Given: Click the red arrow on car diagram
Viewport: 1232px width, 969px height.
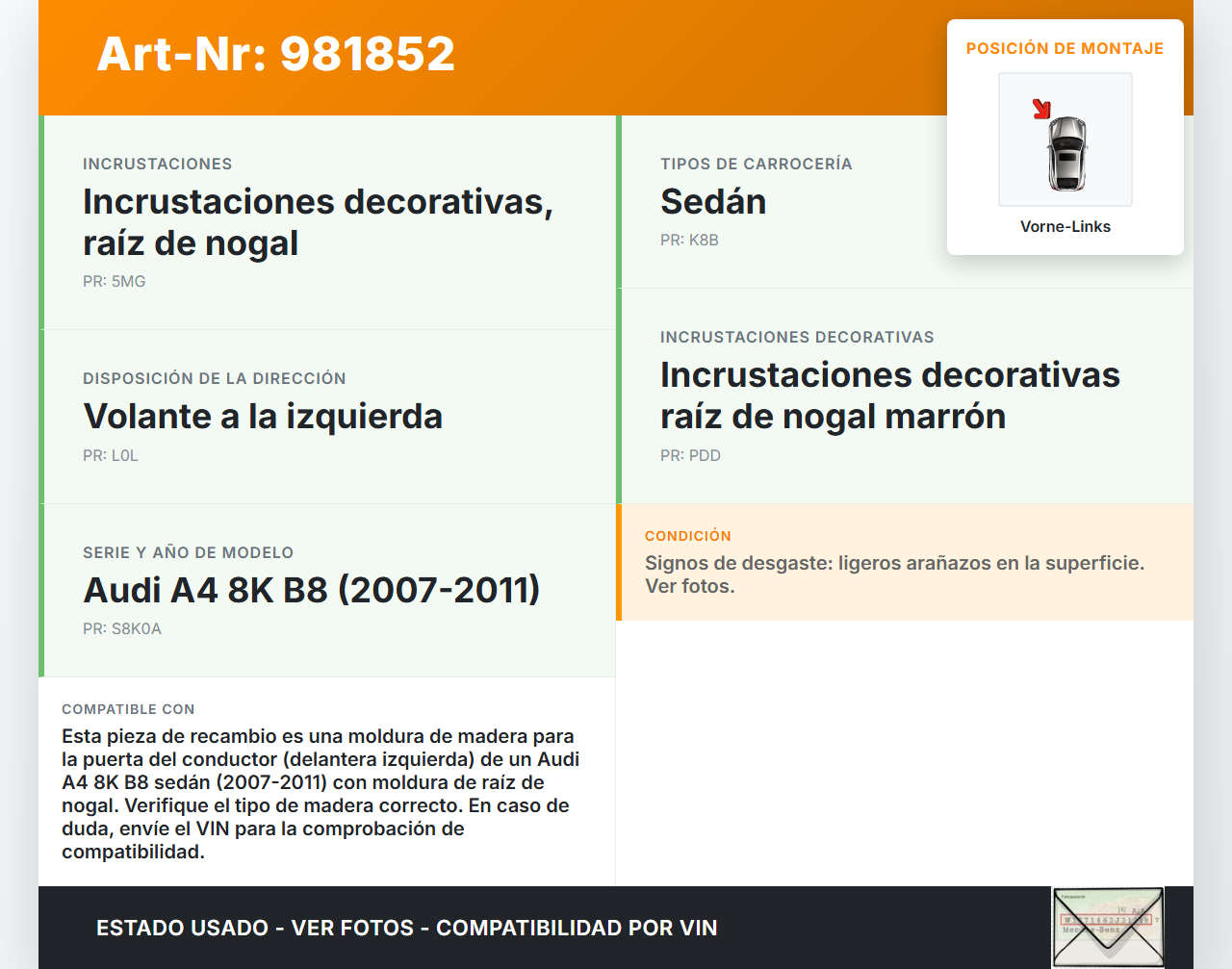Looking at the screenshot, I should (1041, 109).
